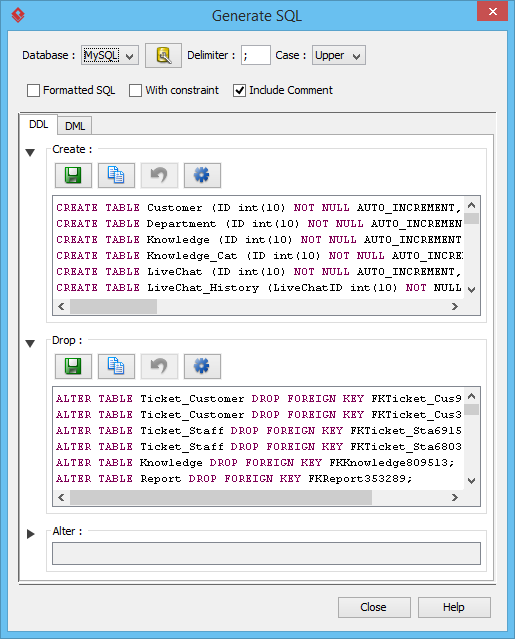
Task: Revert changes in the Drop section
Action: tap(159, 366)
